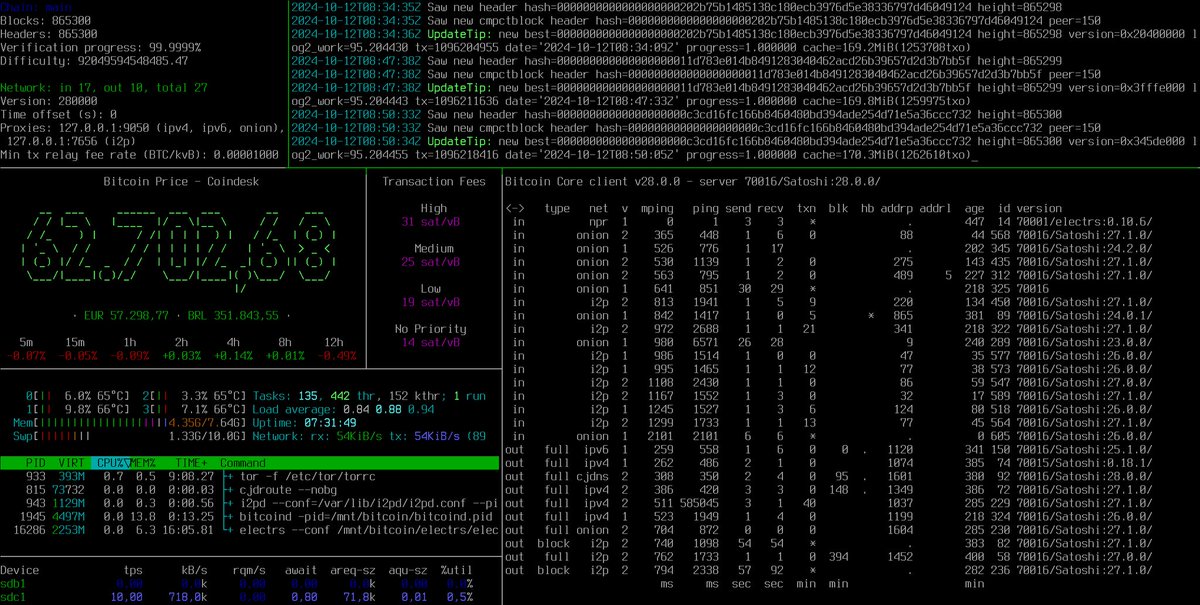
Task: Click the Command column header in htop
Action: point(244,463)
